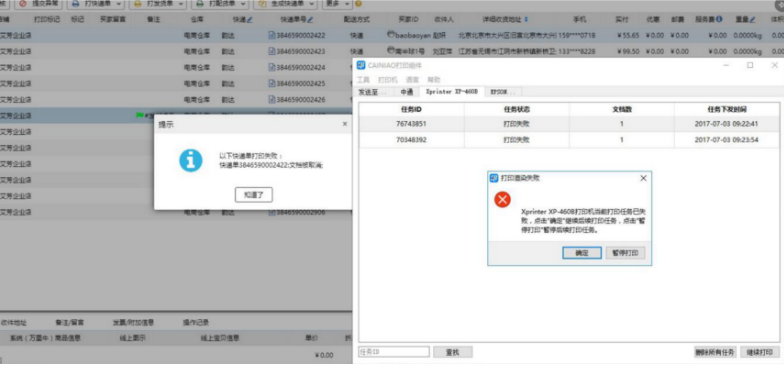Click the ¥55.65 paid amount cell
The height and width of the screenshot is (369, 784).
[628, 36]
